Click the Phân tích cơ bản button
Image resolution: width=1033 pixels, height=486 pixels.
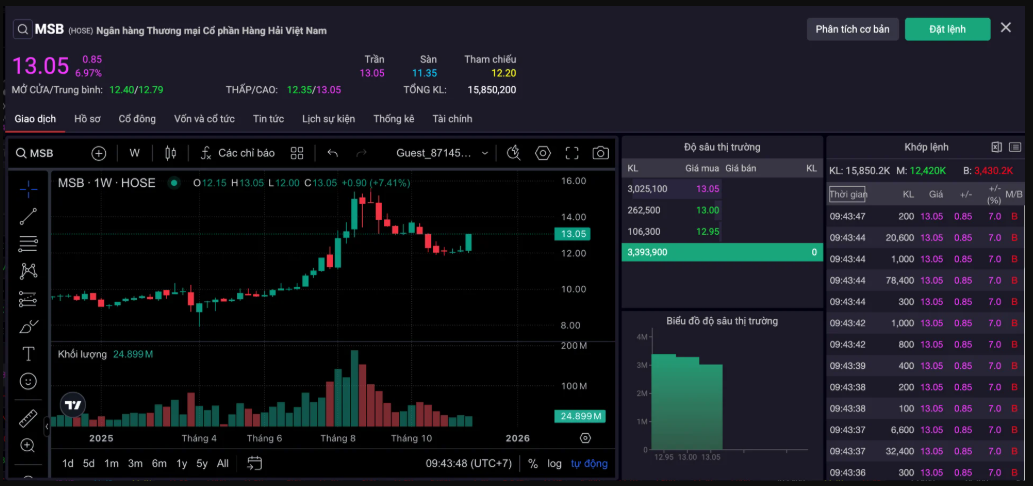852,29
